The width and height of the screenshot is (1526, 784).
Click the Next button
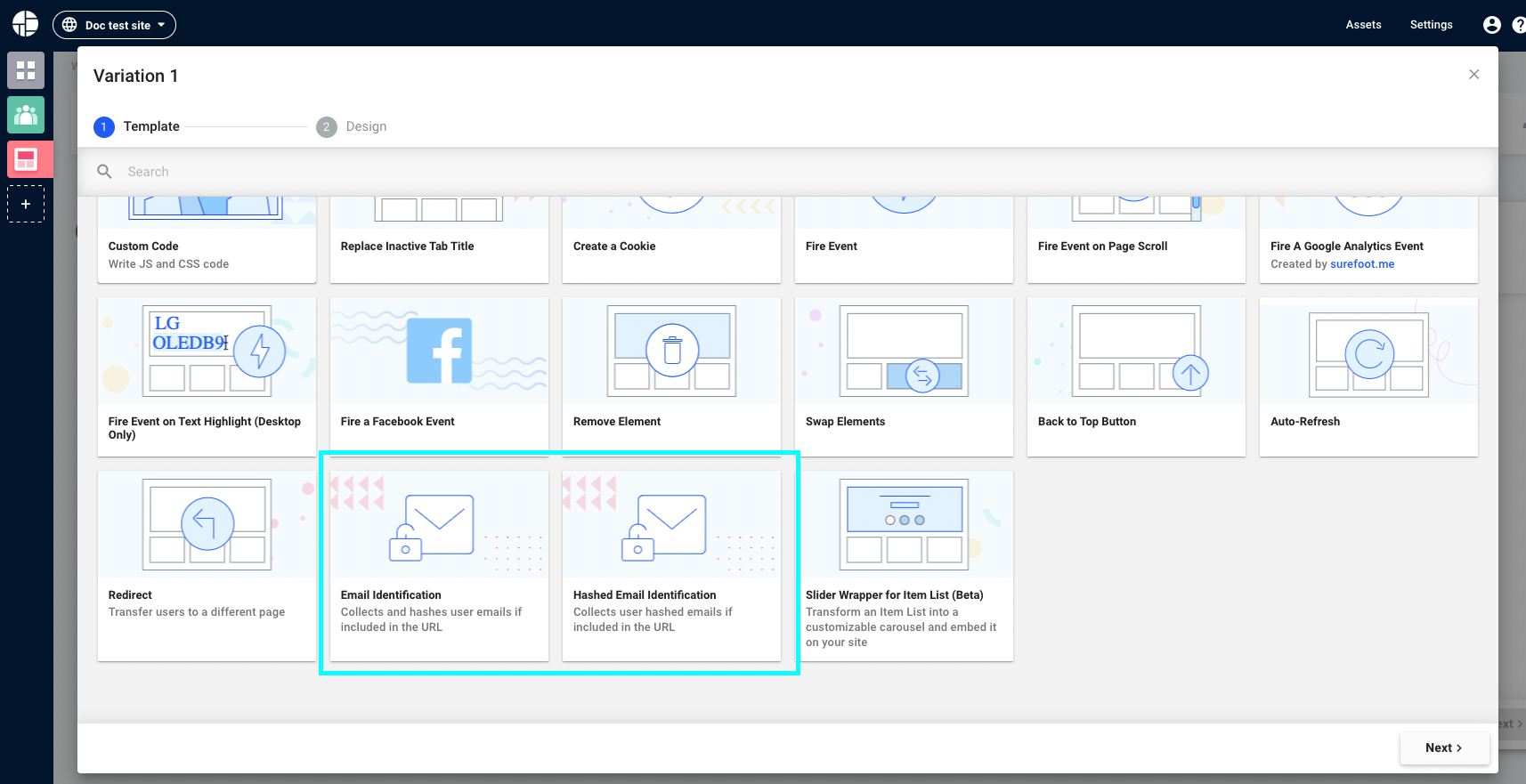coord(1444,748)
